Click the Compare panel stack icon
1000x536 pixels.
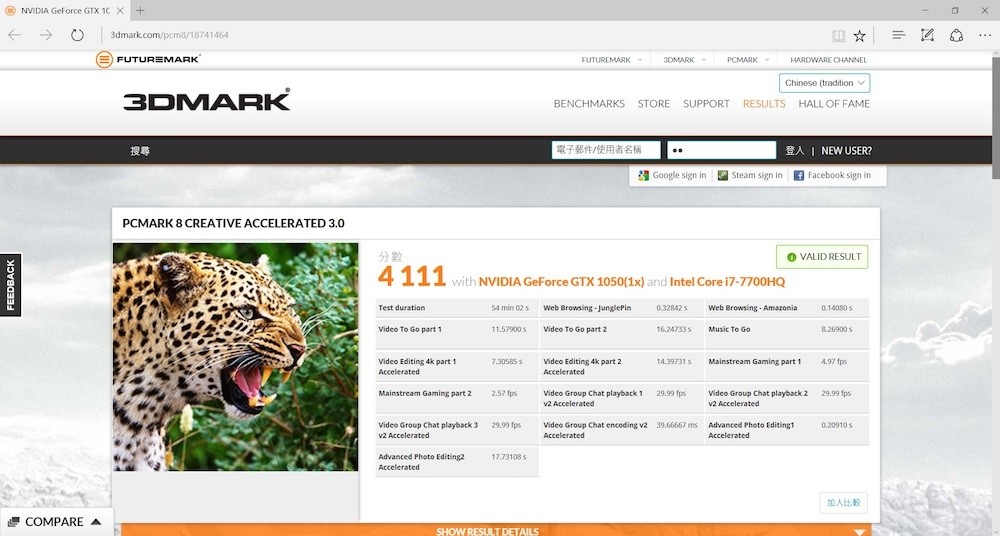14,522
